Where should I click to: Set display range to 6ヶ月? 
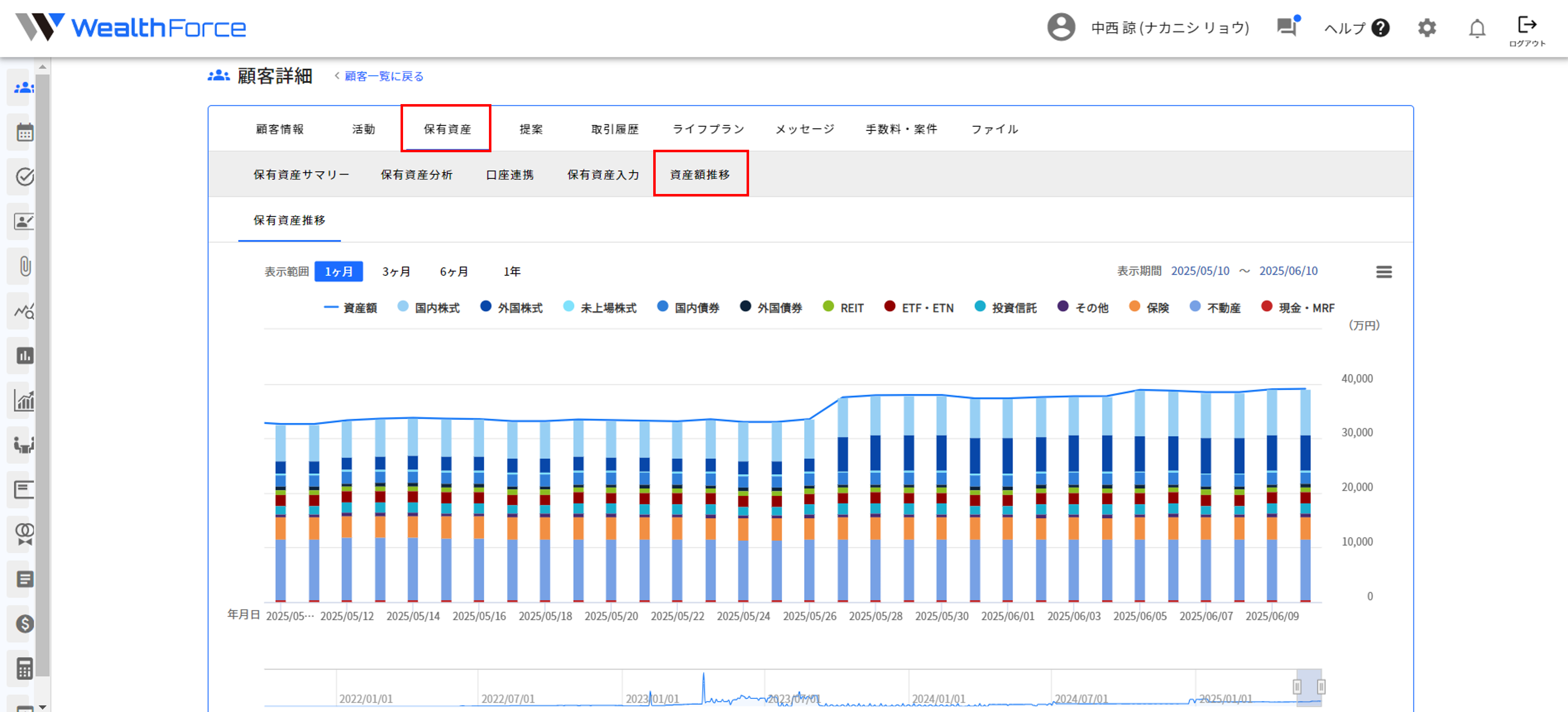(x=454, y=271)
